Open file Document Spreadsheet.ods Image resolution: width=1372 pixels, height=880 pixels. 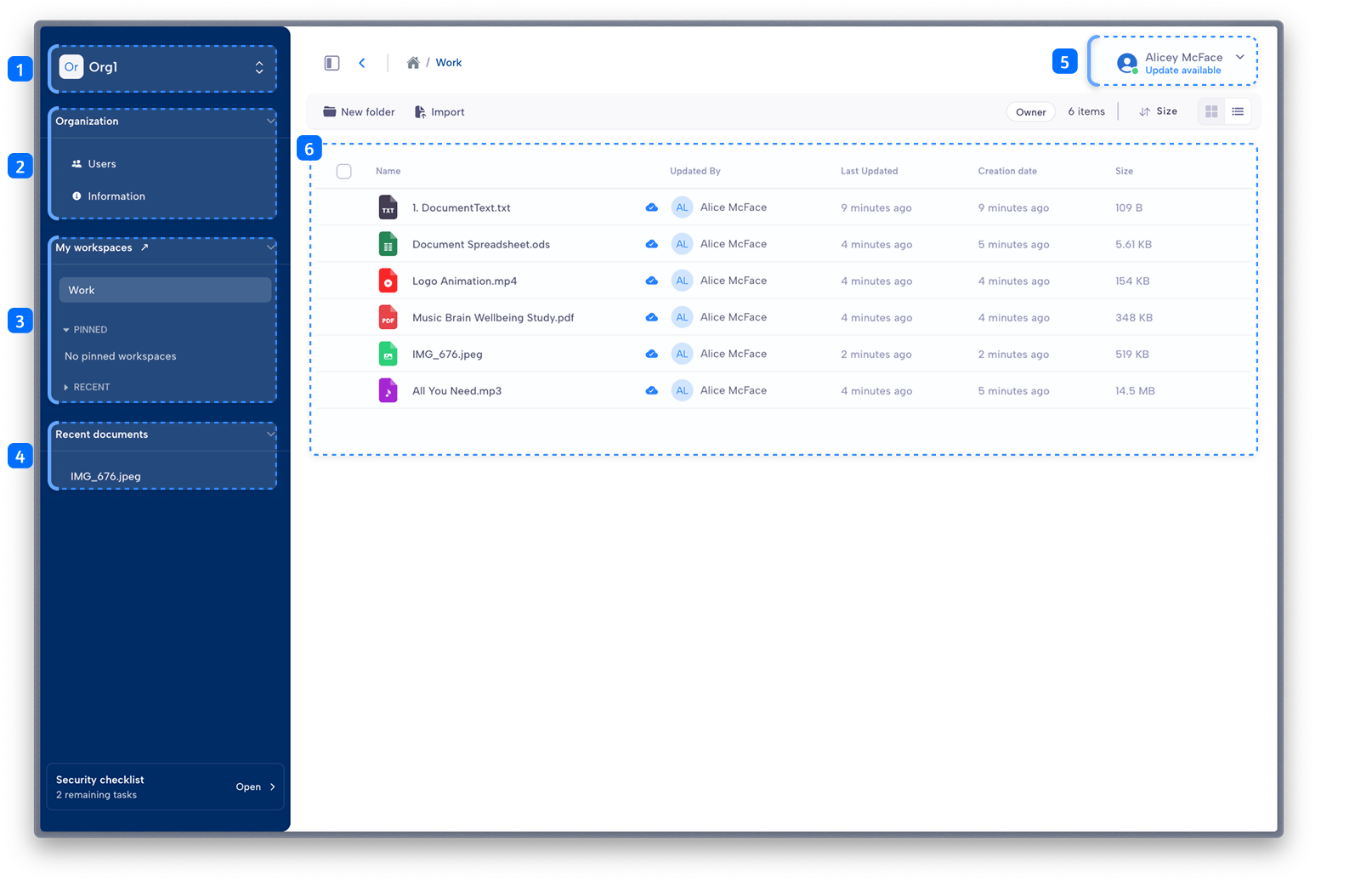[481, 244]
